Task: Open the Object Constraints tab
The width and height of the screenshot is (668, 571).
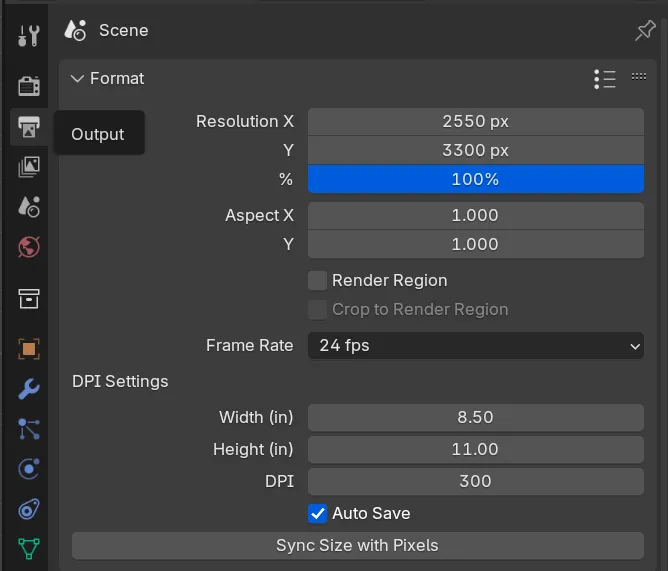Action: (29, 509)
